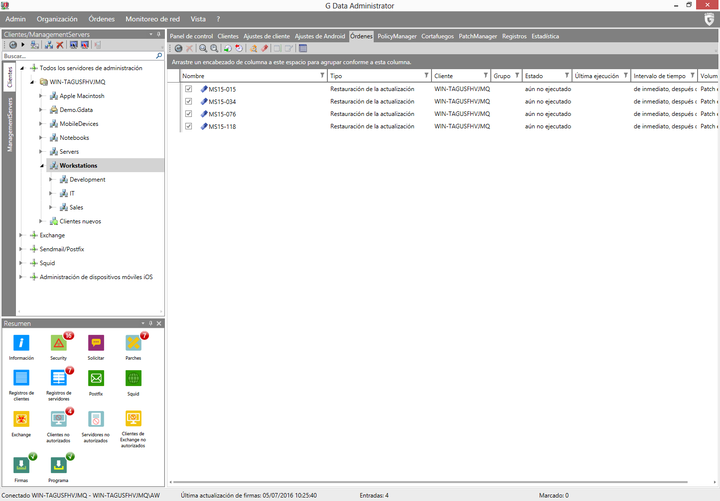Click the network group icon left of the red X
Image resolution: width=720 pixels, height=501 pixels.
[x=49, y=45]
